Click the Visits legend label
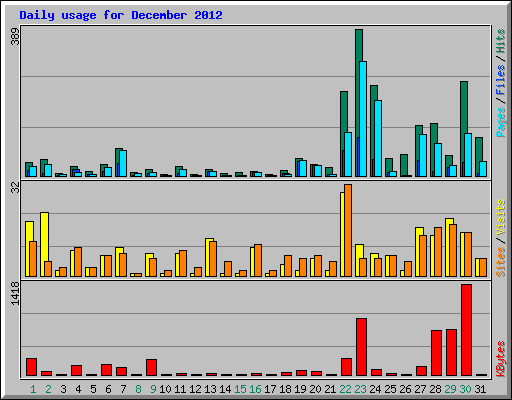 click(500, 217)
